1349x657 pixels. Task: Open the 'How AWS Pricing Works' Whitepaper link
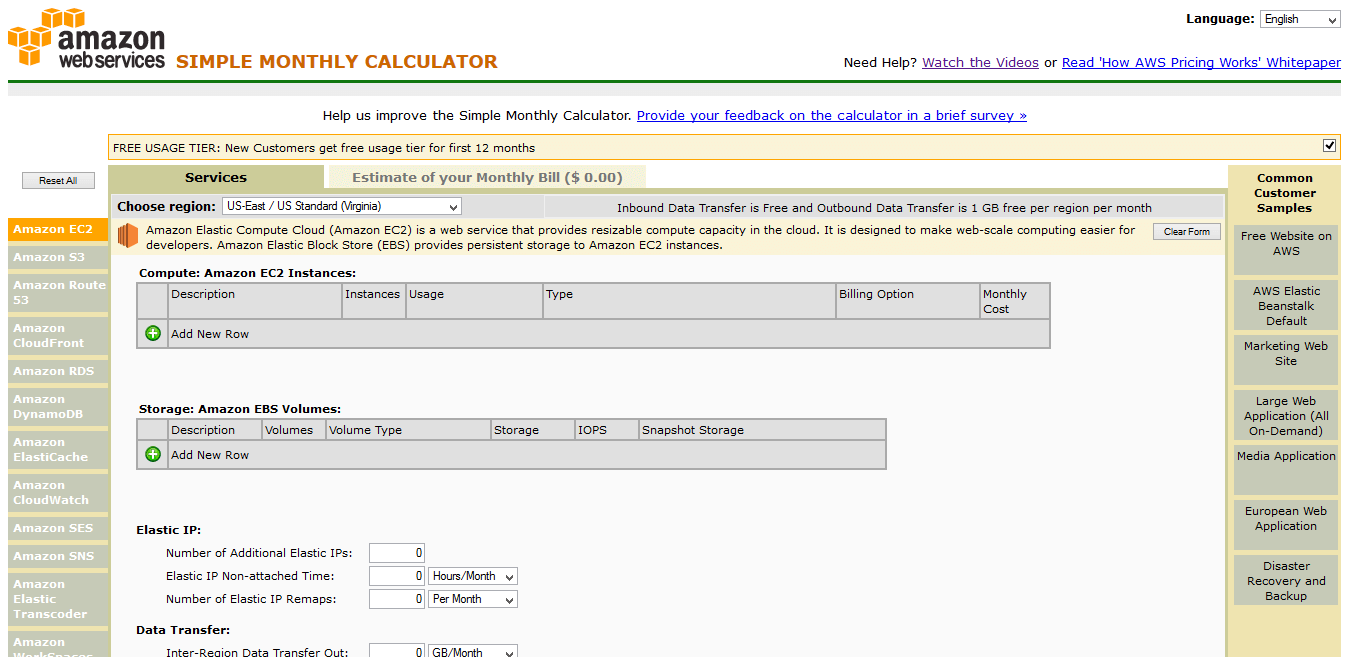(x=1201, y=62)
